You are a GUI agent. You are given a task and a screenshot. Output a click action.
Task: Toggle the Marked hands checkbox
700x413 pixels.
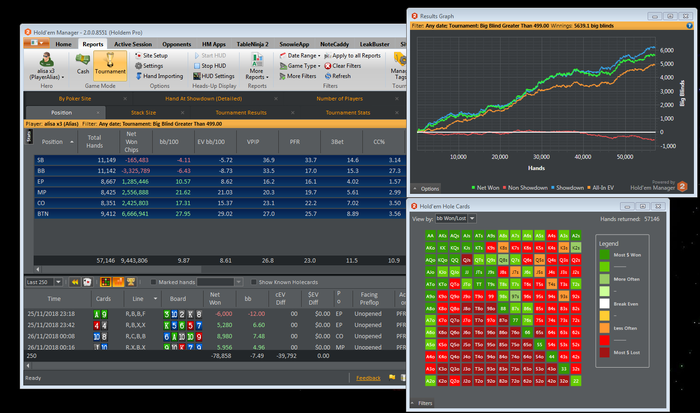153,282
